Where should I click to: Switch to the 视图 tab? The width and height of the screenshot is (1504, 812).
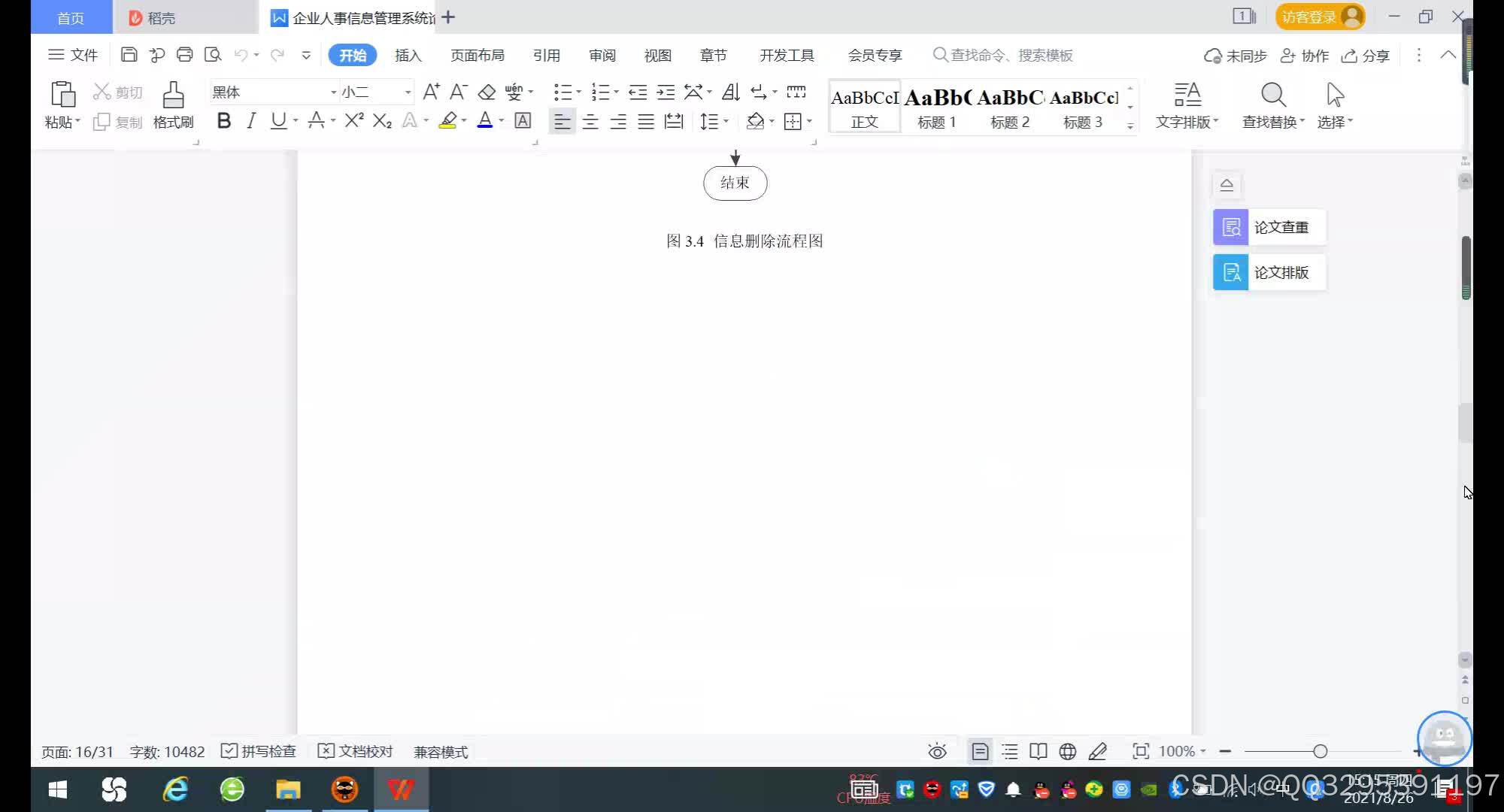[x=658, y=55]
